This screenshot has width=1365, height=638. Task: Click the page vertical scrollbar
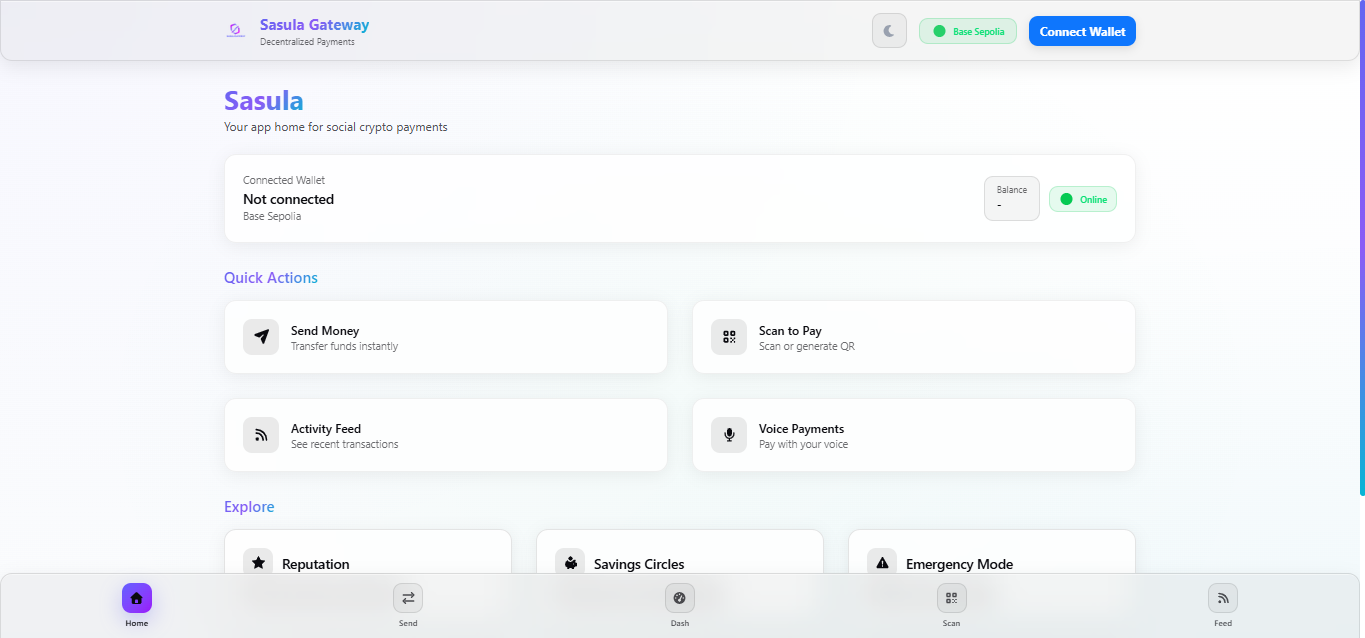[x=1361, y=250]
